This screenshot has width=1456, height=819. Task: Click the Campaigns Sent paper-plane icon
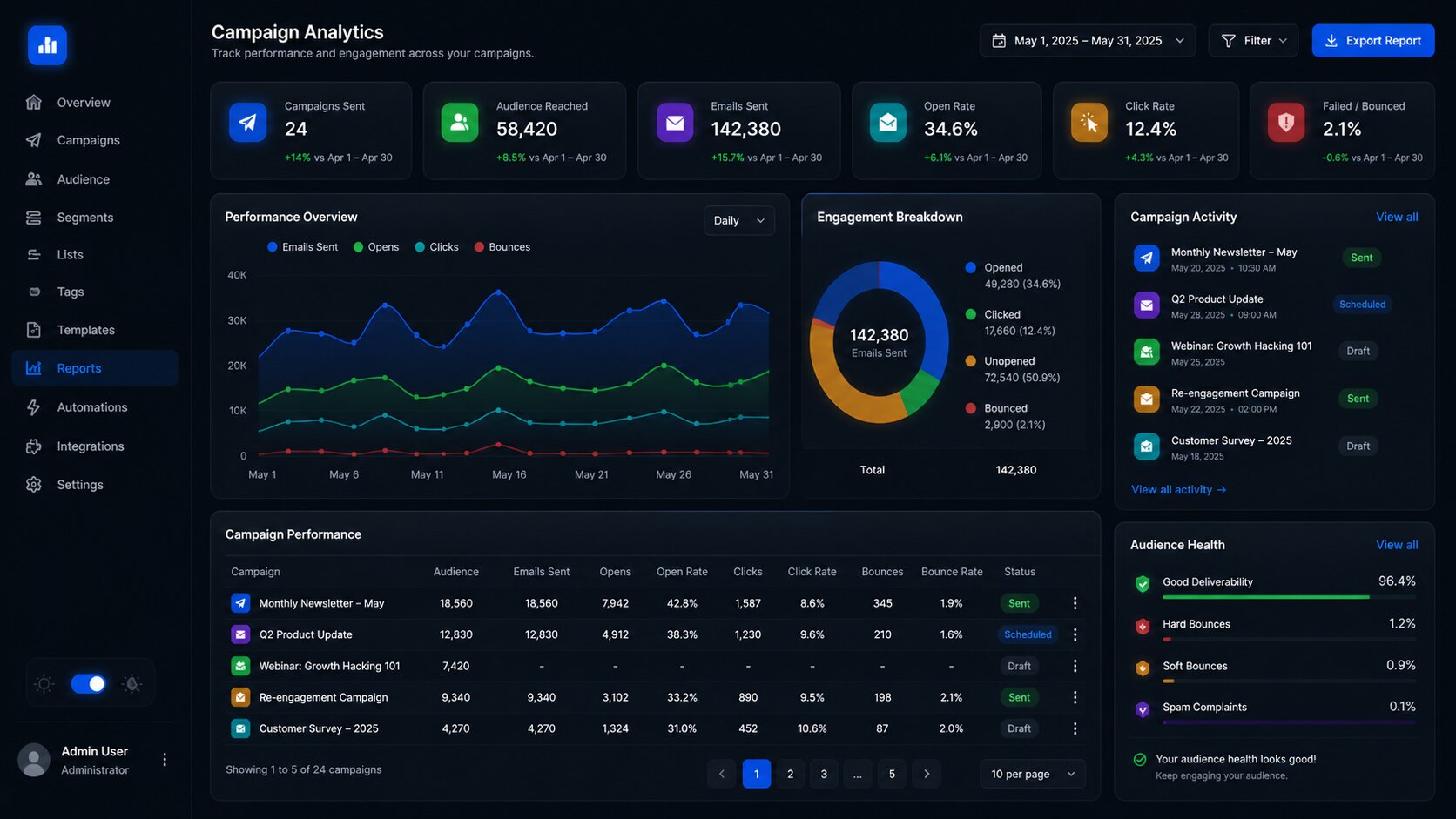pos(248,122)
